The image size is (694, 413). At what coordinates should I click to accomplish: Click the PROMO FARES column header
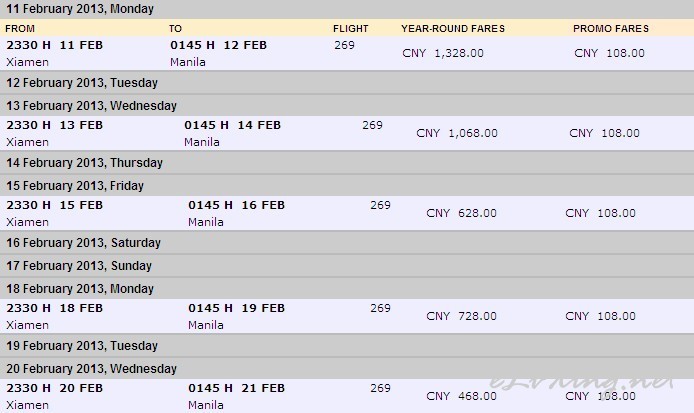pos(611,29)
